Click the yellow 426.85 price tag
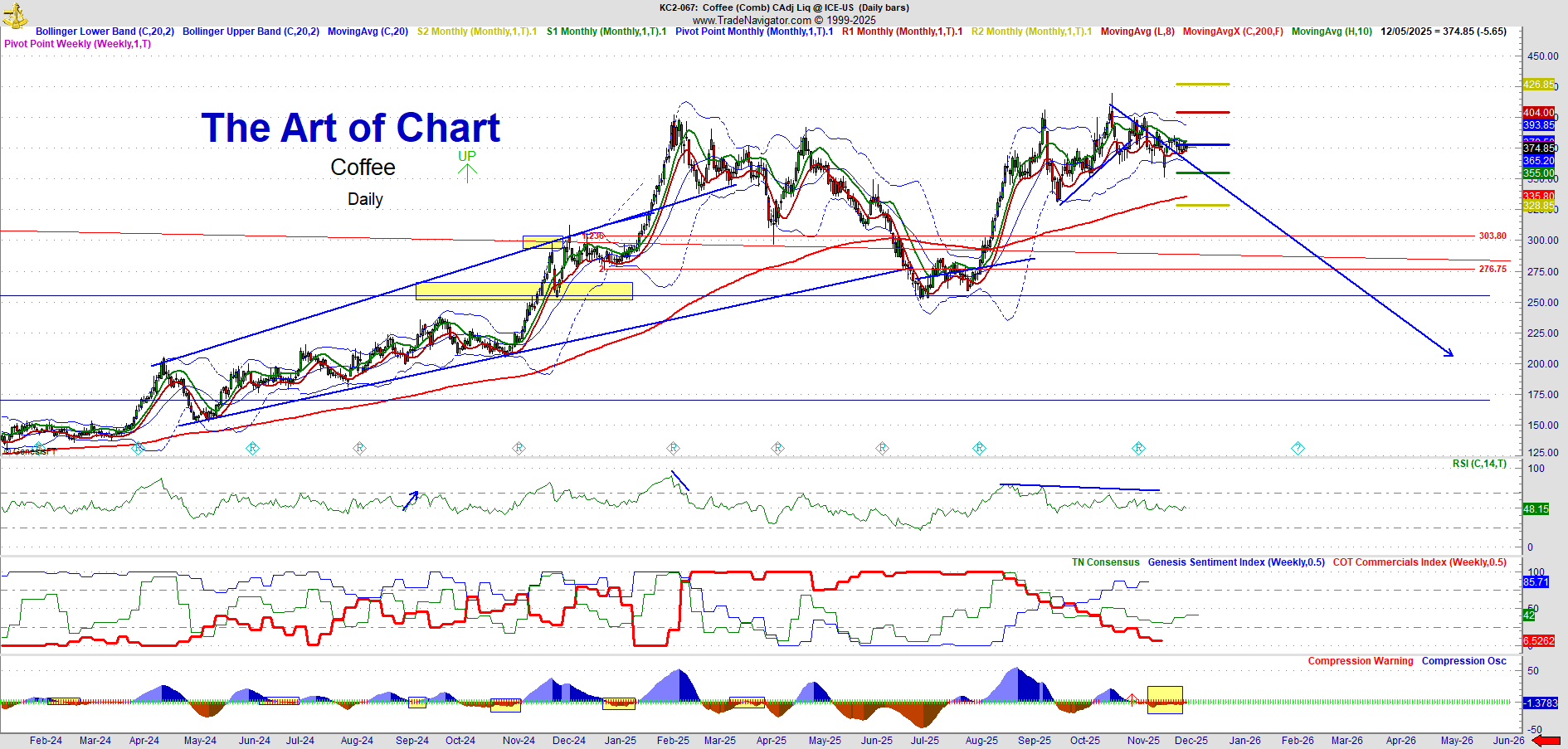Image resolution: width=1568 pixels, height=749 pixels. (x=1538, y=85)
